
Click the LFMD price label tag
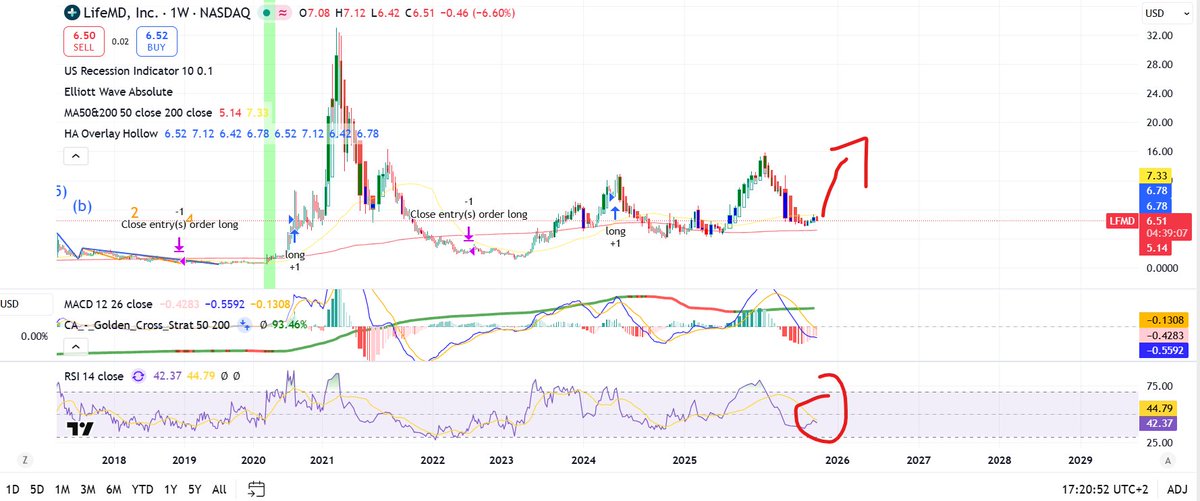coord(1120,220)
